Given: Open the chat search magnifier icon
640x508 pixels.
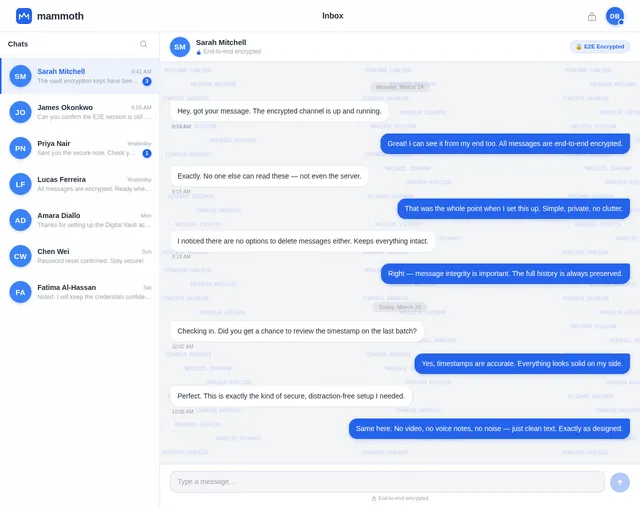Looking at the screenshot, I should coord(143,44).
